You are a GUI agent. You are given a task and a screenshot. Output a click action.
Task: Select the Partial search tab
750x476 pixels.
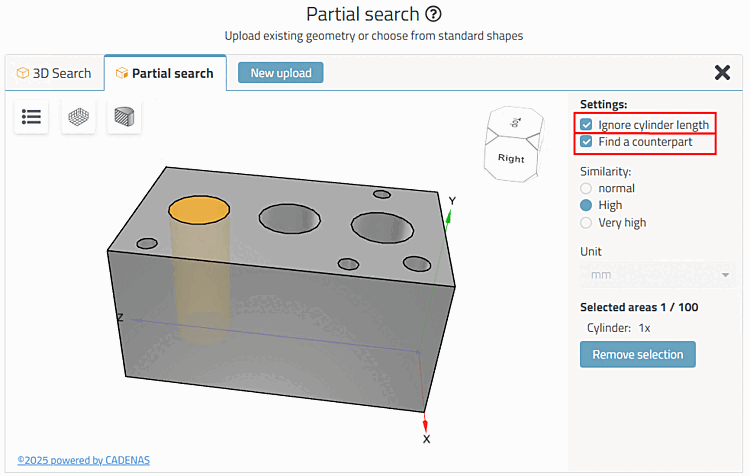point(165,73)
